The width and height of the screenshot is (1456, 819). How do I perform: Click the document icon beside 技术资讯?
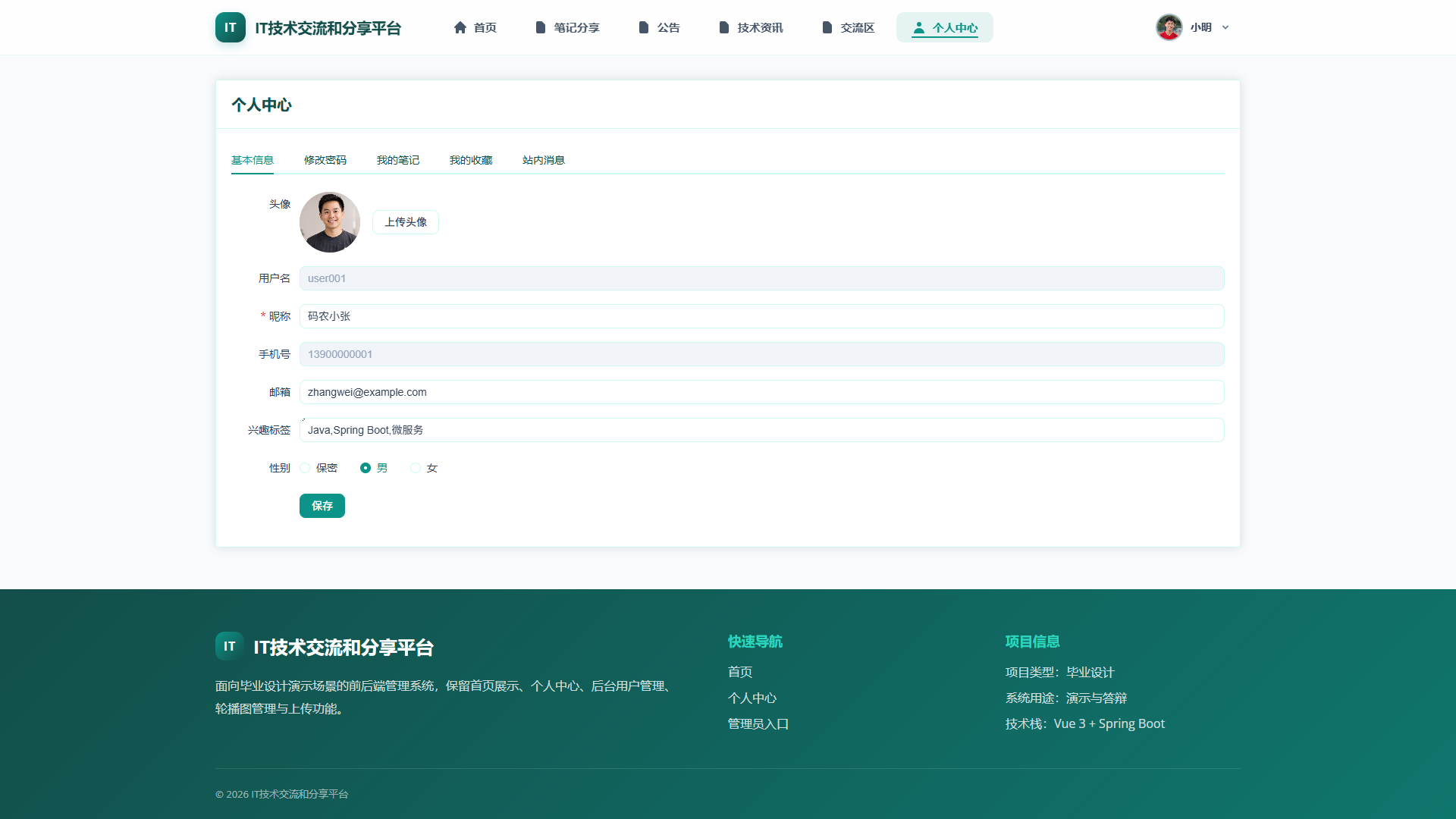point(724,27)
